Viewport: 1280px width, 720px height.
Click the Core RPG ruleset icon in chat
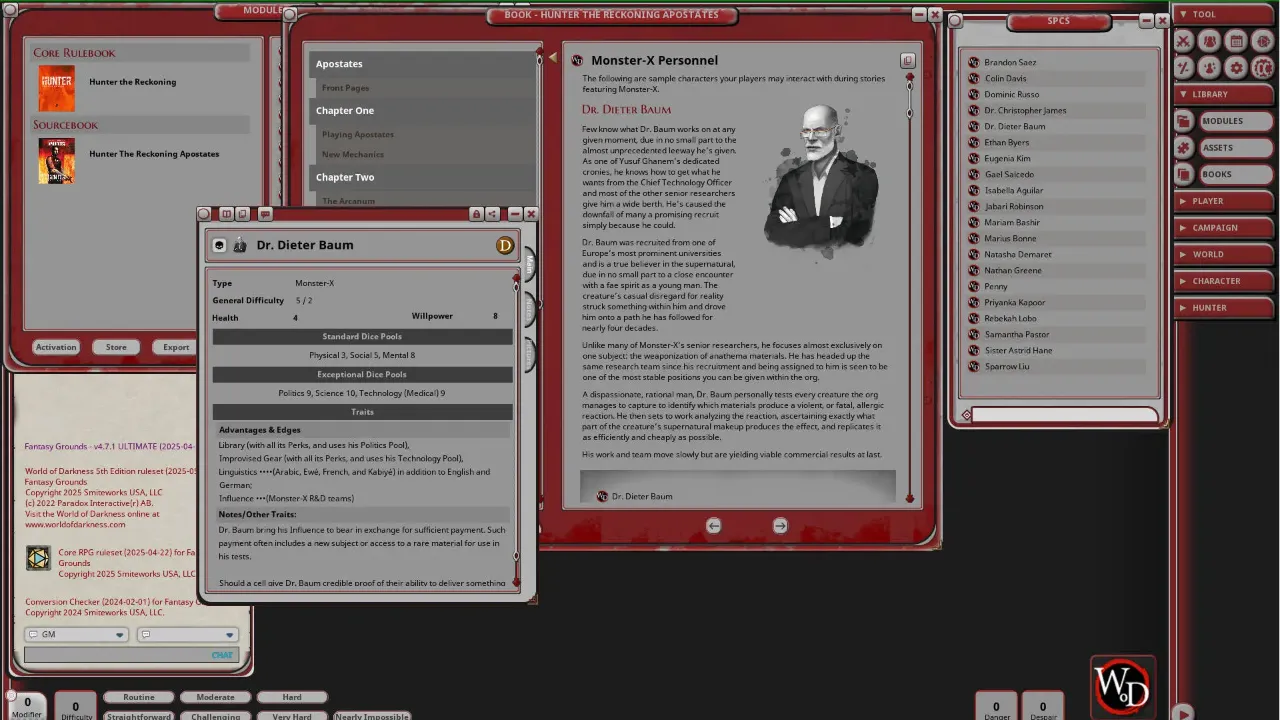pos(38,558)
